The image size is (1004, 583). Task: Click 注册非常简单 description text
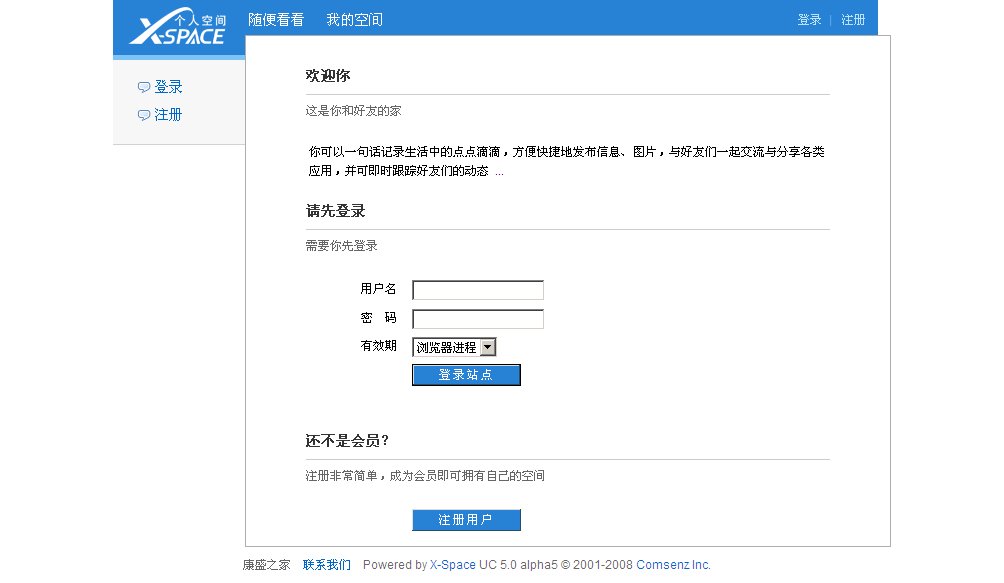pyautogui.click(x=425, y=475)
